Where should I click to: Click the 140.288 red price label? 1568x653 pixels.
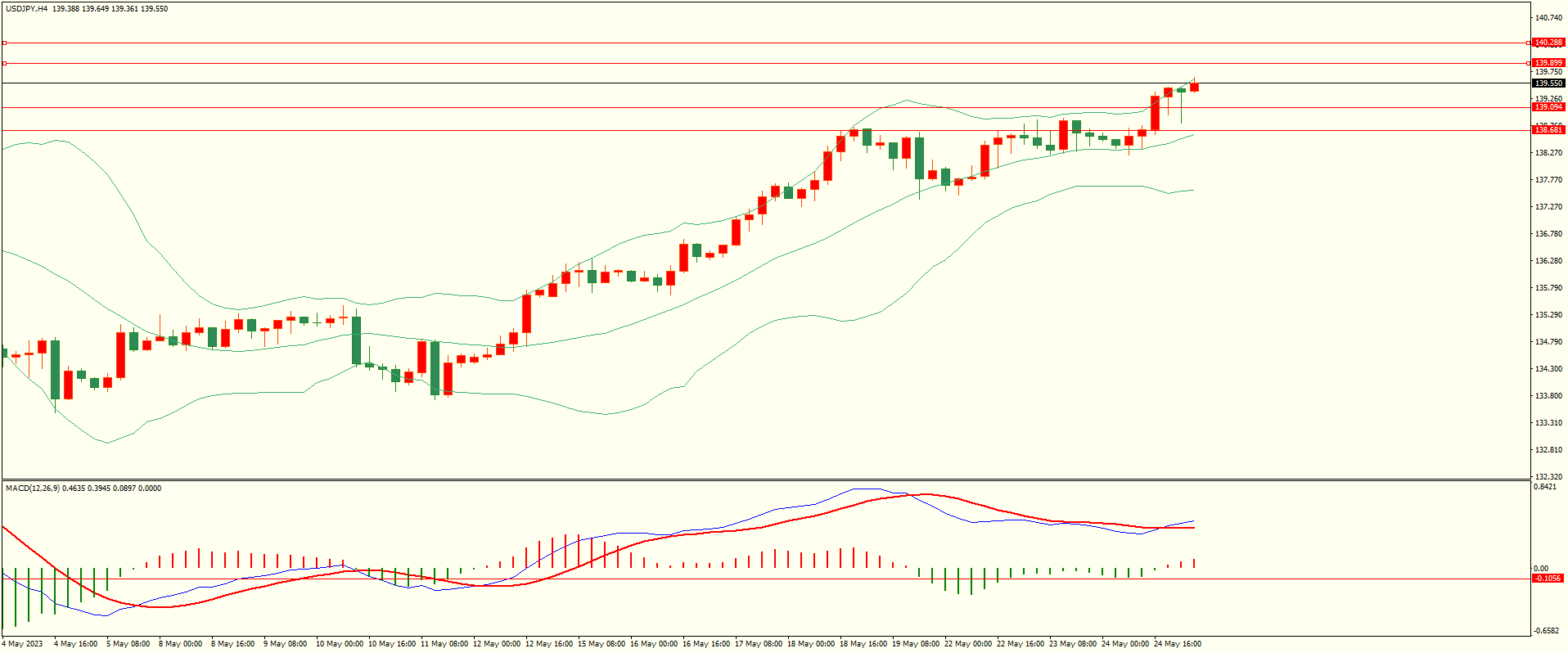(x=1548, y=43)
